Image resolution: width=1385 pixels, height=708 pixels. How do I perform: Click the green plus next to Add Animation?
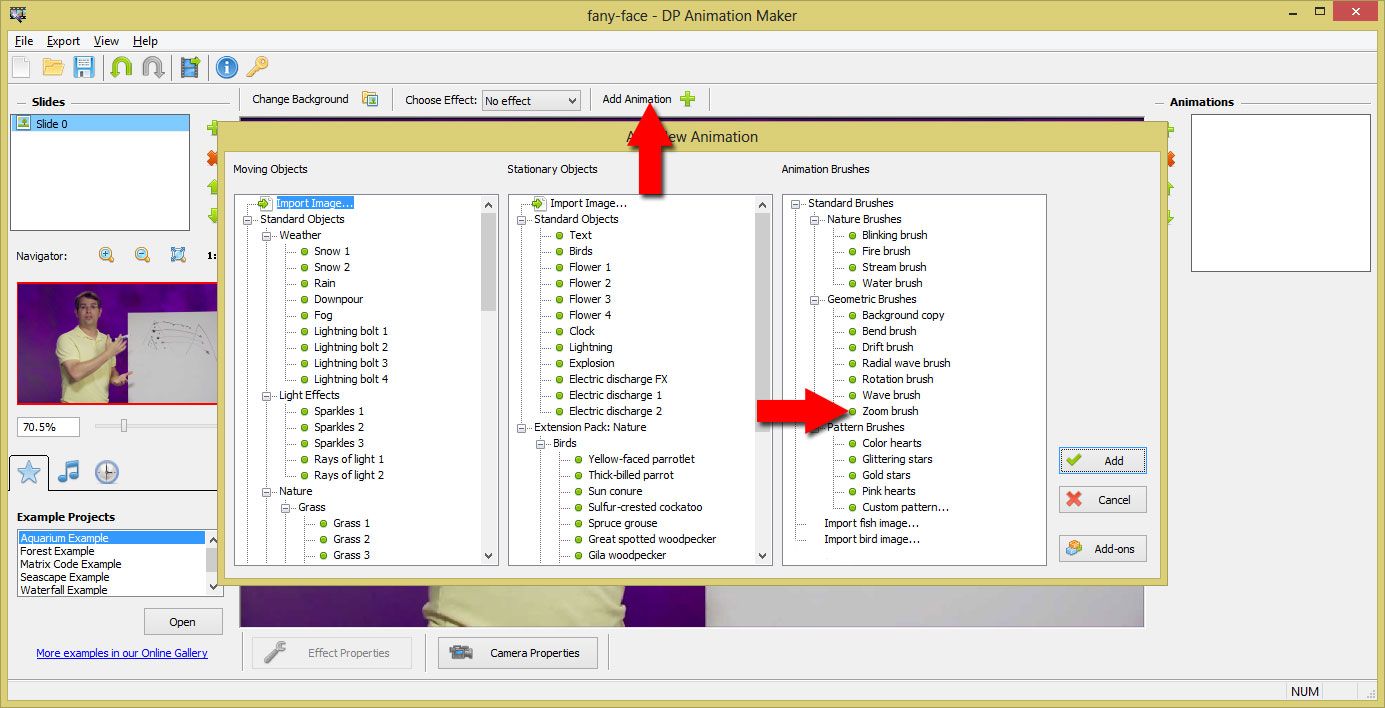(687, 99)
